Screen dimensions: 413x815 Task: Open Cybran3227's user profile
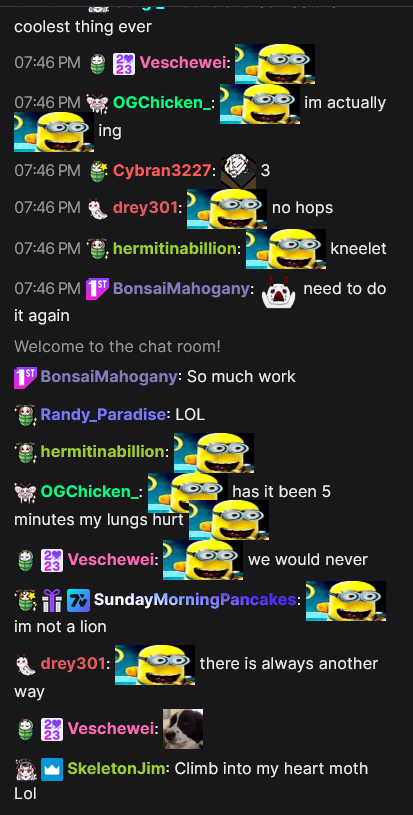coord(162,170)
